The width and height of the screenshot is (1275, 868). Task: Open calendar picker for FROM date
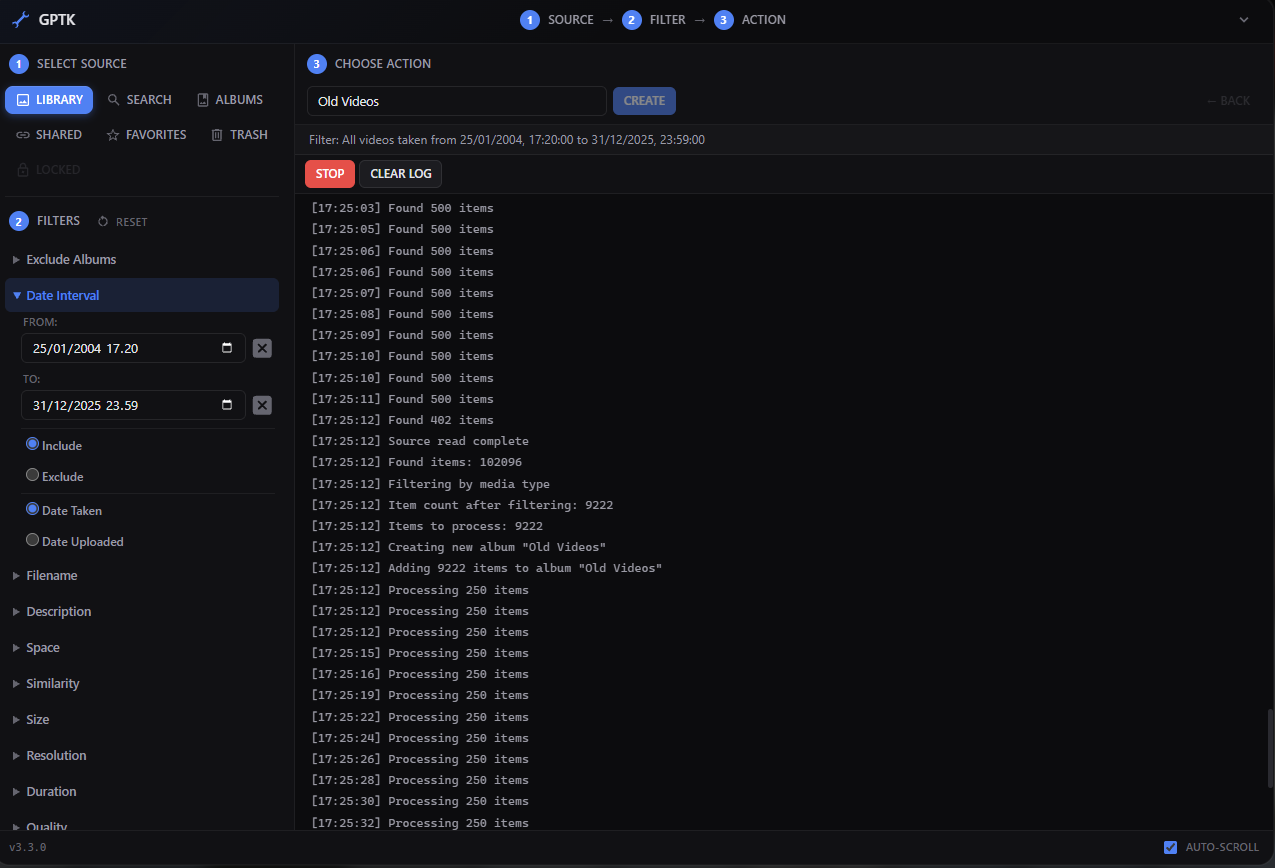tap(227, 348)
